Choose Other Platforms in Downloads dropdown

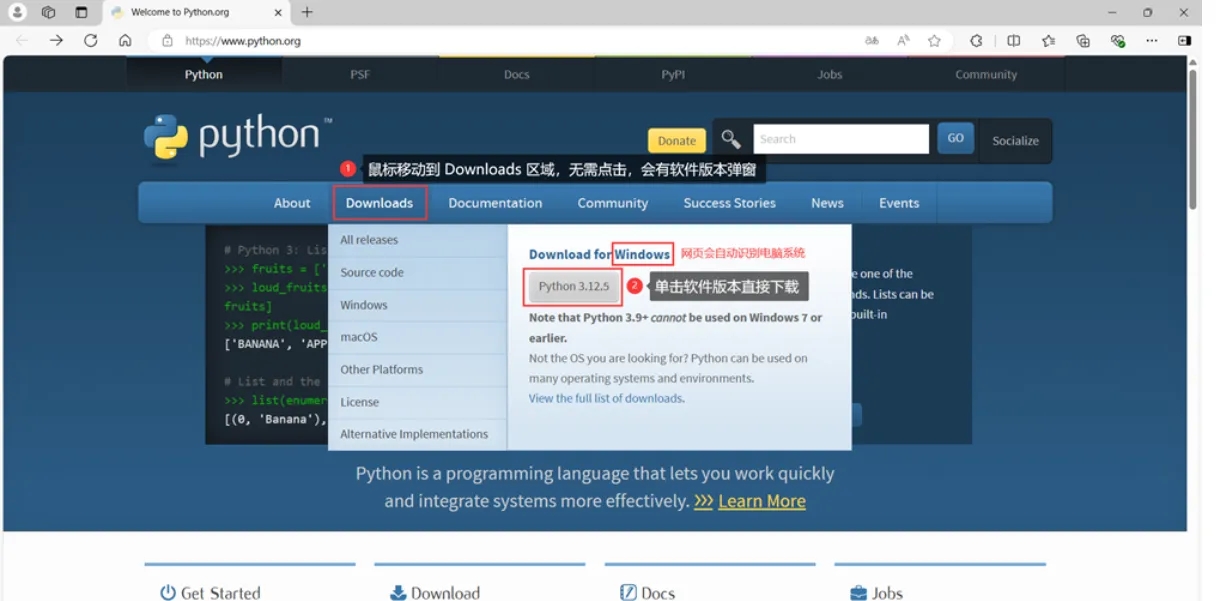click(x=418, y=369)
